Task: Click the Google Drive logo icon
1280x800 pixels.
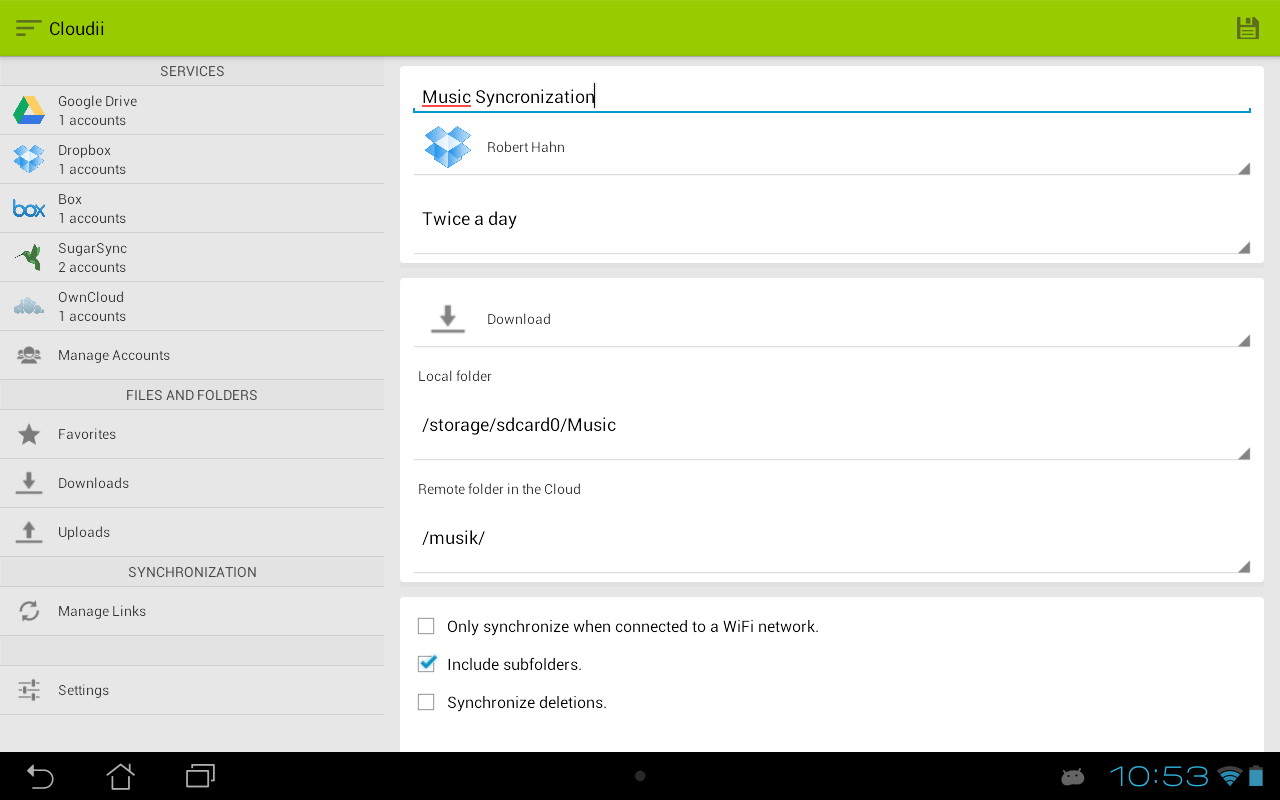Action: (29, 110)
